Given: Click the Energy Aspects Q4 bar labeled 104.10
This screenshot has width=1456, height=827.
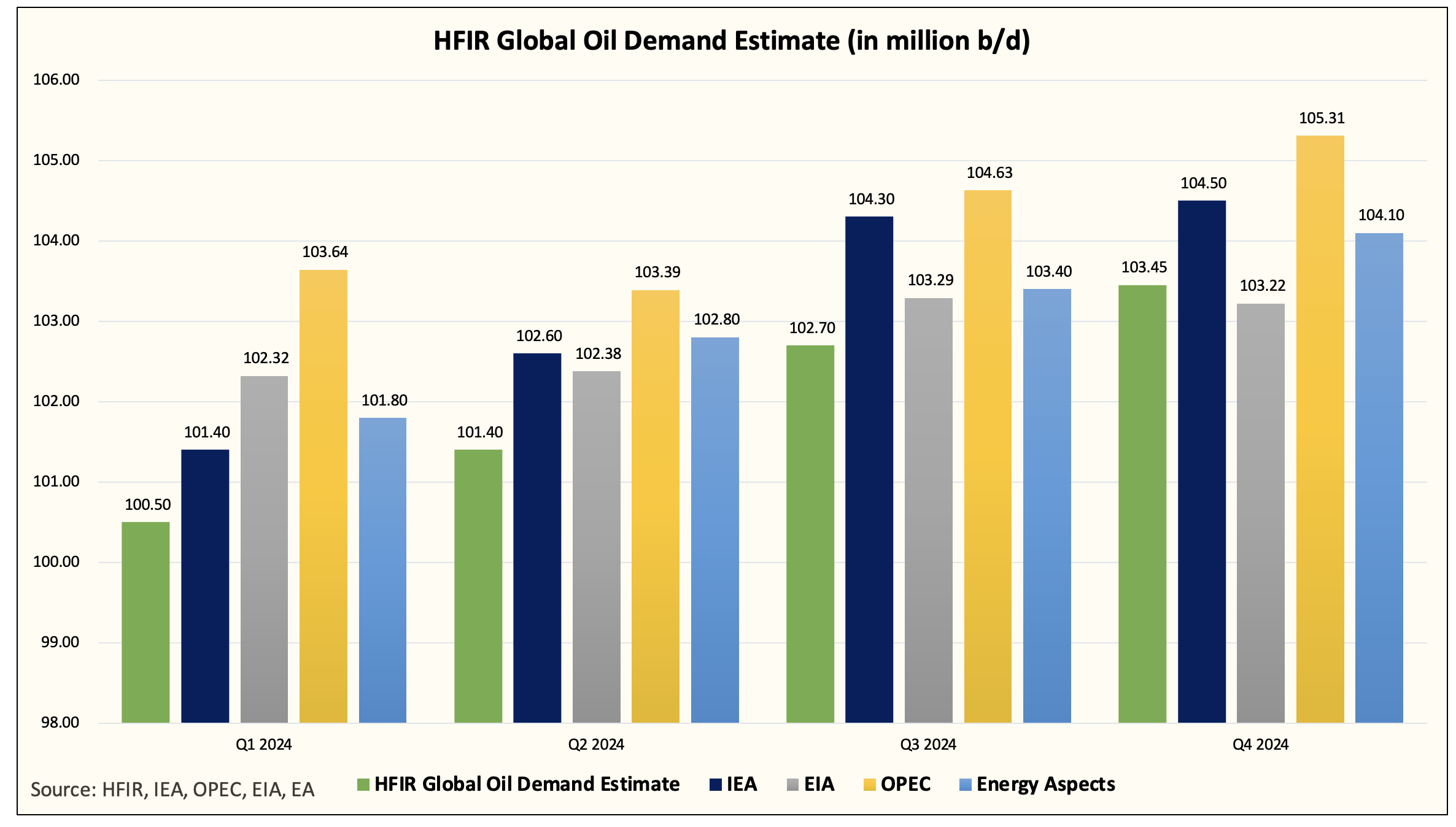Looking at the screenshot, I should 1379,479.
